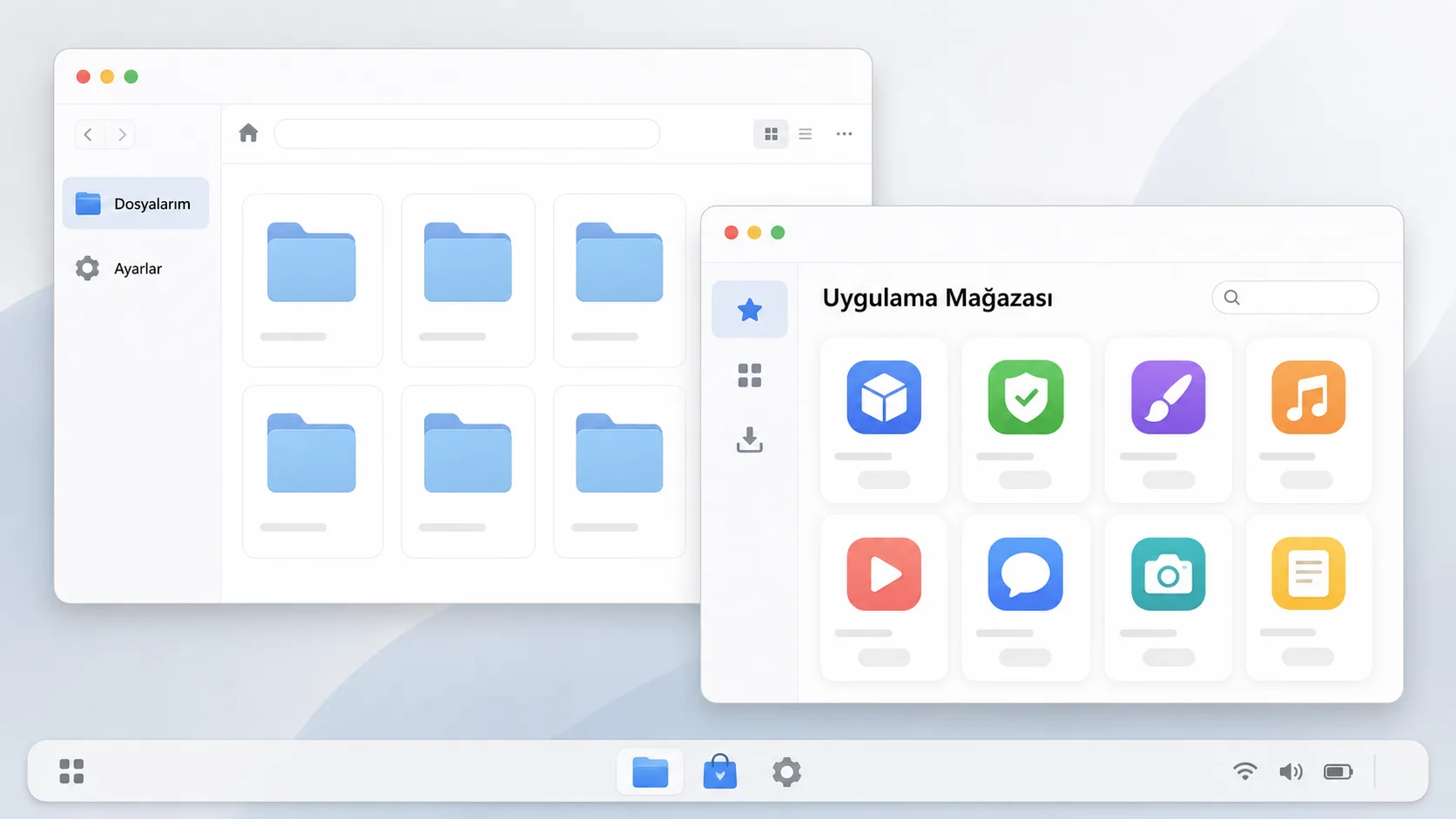This screenshot has height=819, width=1456.
Task: Open the featured star tab in store sidebar
Action: point(750,309)
